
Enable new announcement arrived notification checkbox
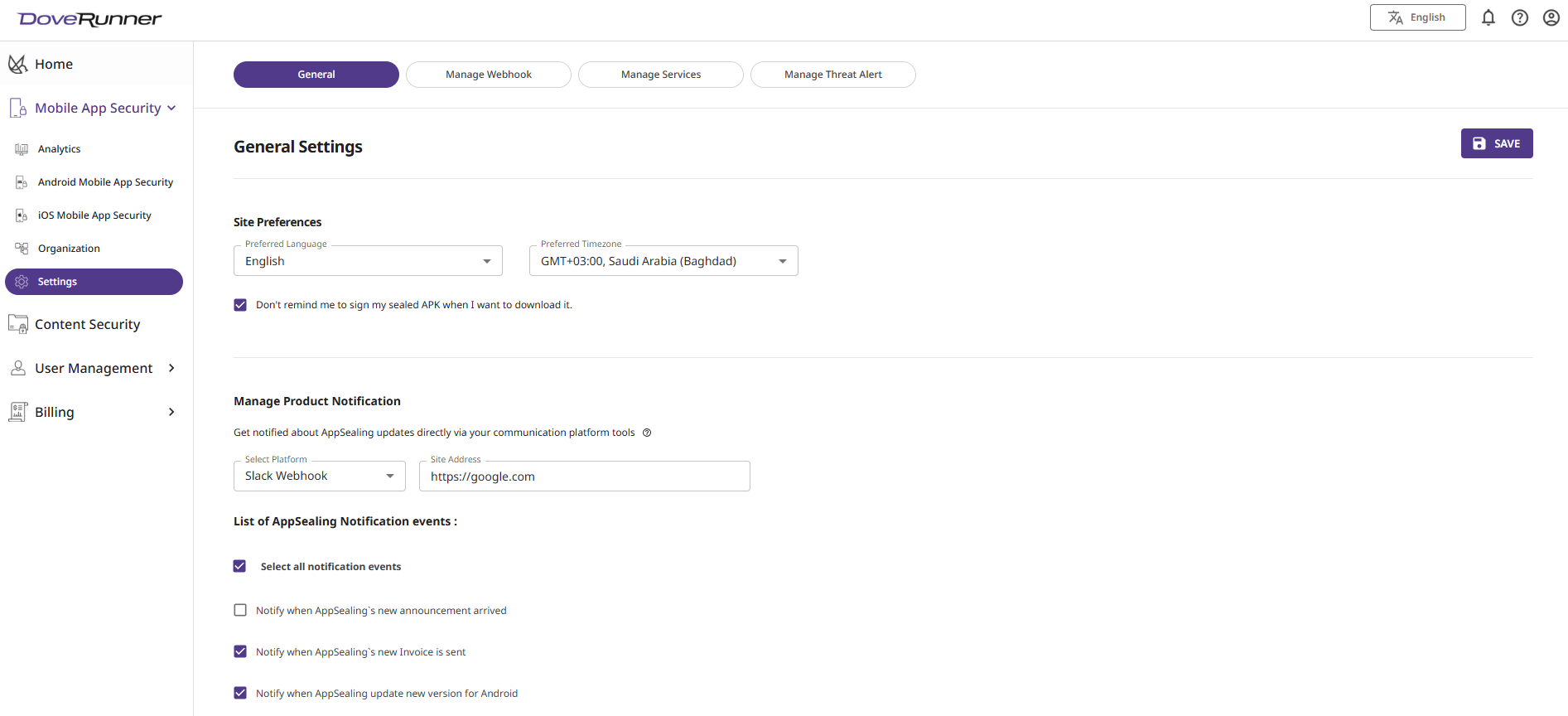point(240,610)
